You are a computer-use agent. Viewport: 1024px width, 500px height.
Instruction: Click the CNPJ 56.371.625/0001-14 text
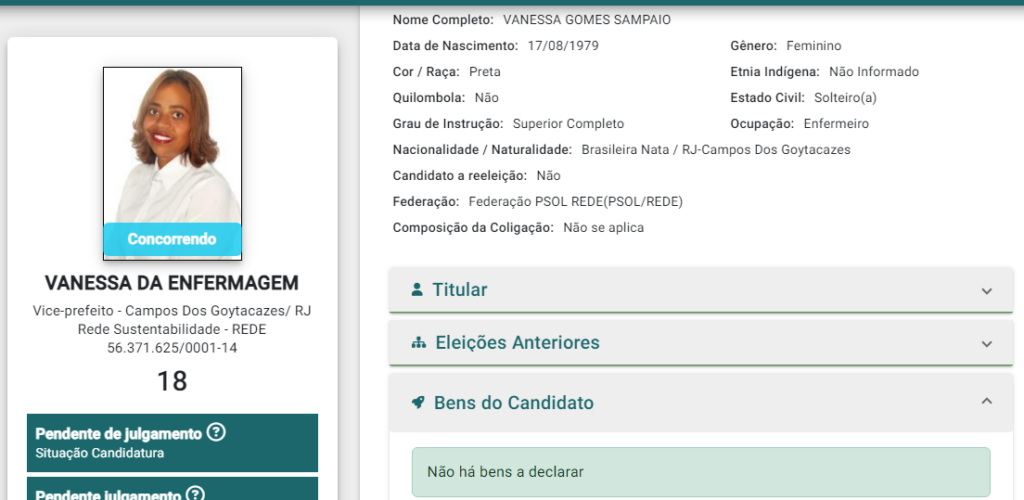tap(172, 348)
